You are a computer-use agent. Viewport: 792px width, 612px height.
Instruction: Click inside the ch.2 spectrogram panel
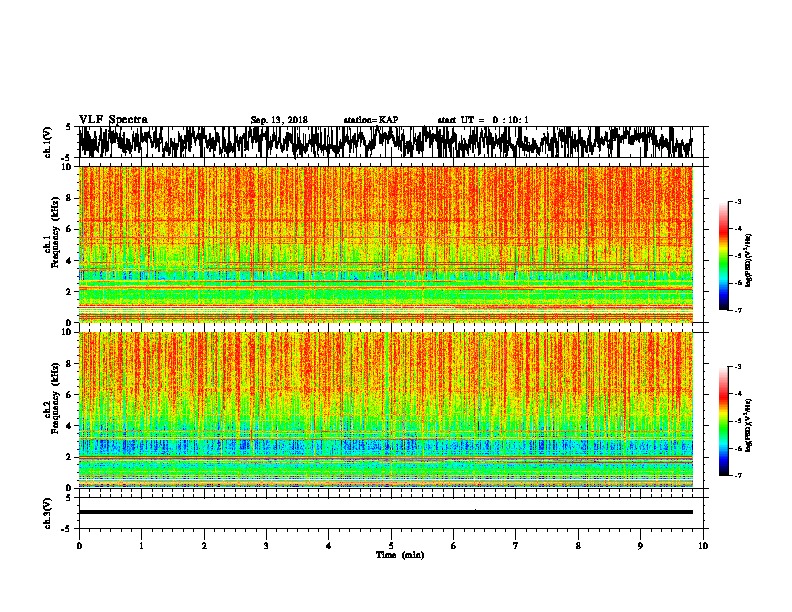tap(385, 410)
